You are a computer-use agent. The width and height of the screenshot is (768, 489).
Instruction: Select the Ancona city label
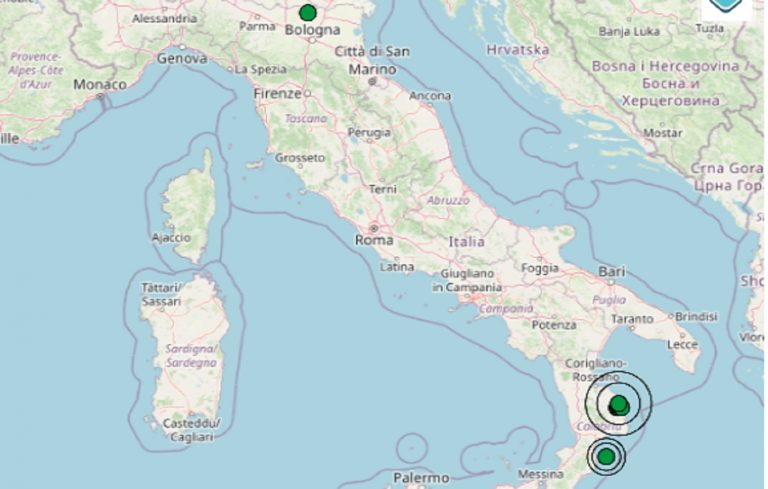(430, 96)
